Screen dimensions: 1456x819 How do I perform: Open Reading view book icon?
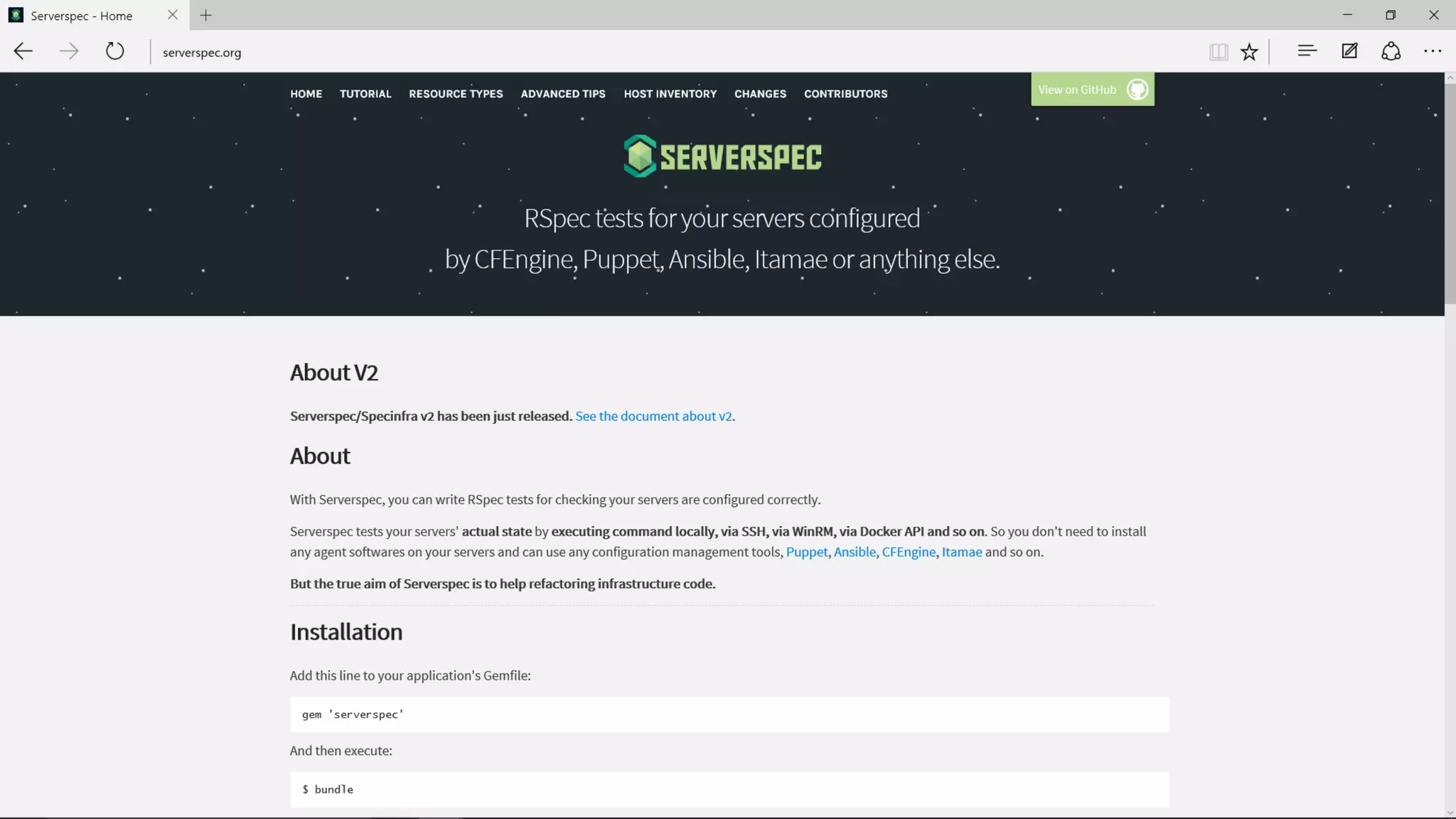[x=1218, y=51]
